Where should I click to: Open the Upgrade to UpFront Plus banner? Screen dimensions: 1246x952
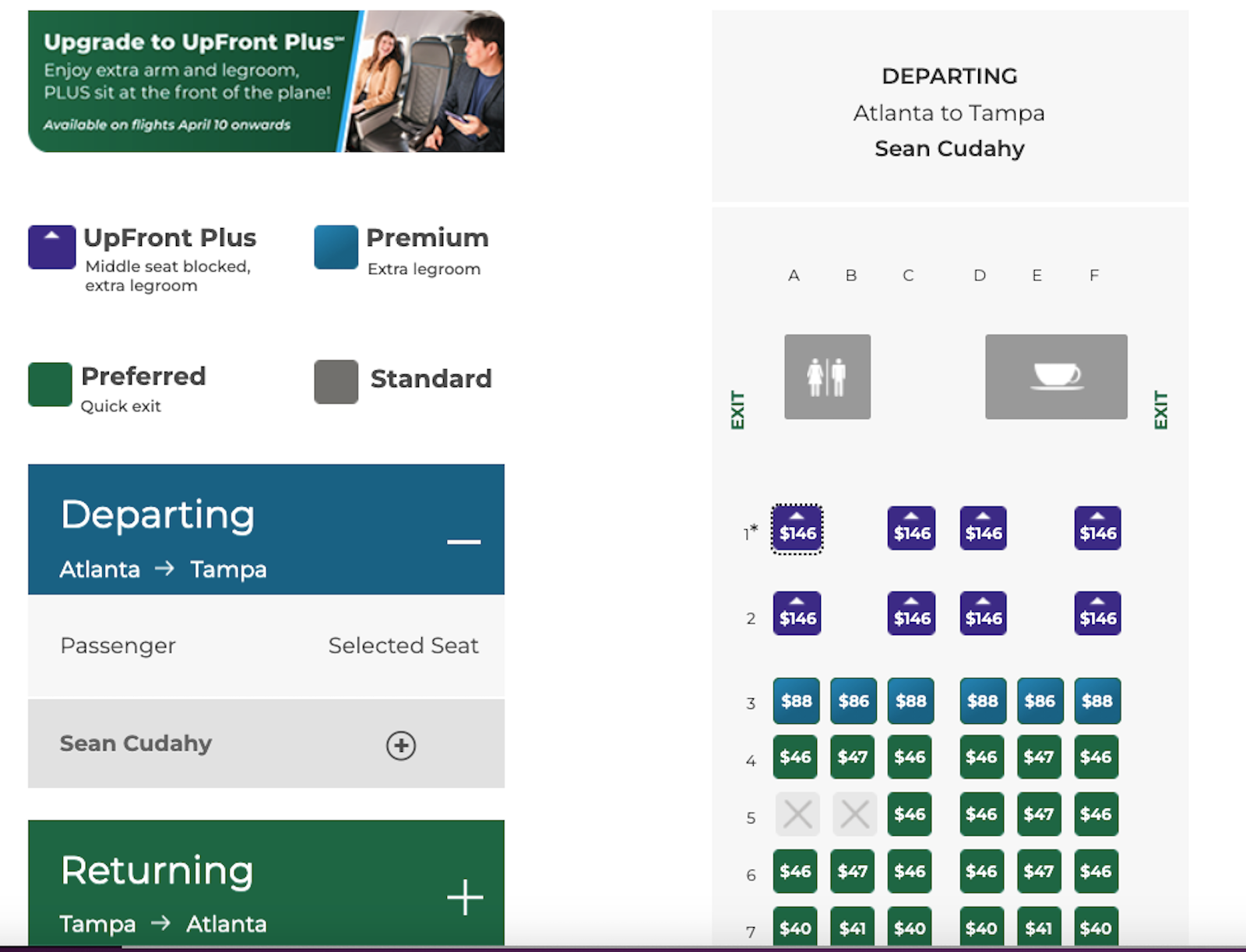266,81
